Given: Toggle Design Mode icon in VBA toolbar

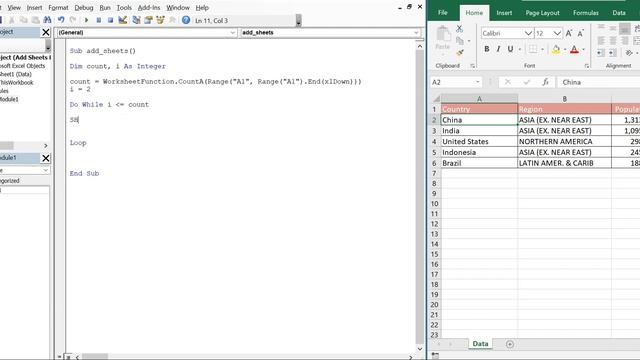Looking at the screenshot, I should click(122, 20).
